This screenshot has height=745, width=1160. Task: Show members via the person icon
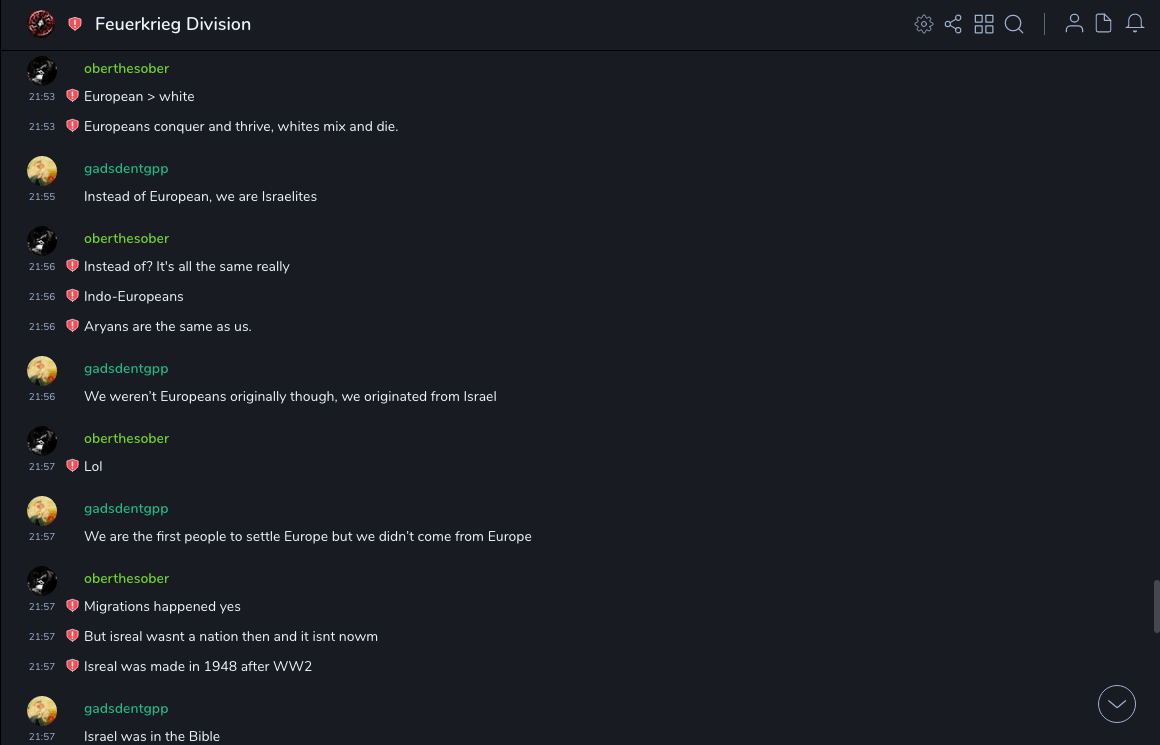(1074, 24)
